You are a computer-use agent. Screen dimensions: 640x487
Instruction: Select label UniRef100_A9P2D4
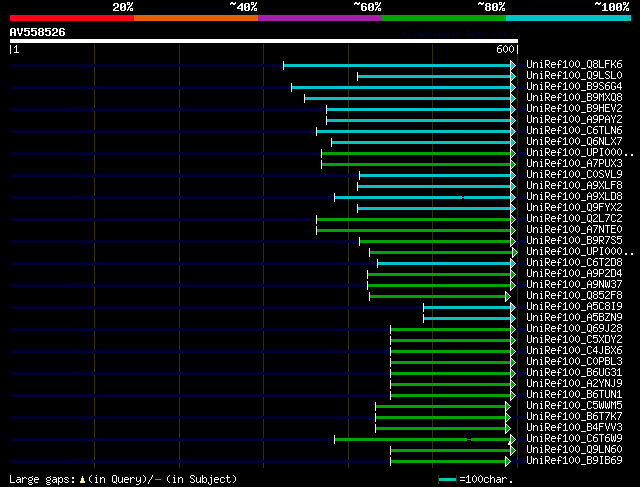point(574,274)
